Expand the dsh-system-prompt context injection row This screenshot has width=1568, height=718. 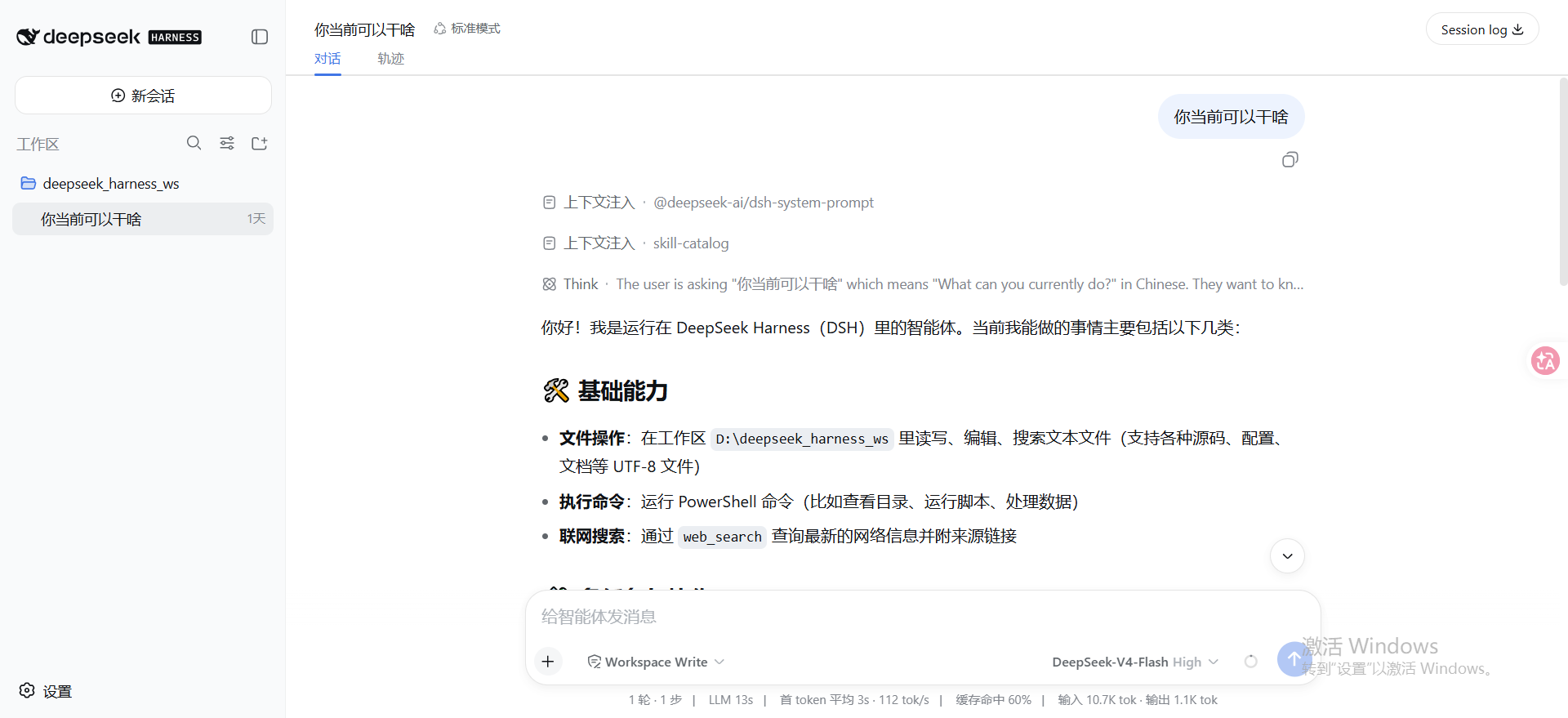709,203
